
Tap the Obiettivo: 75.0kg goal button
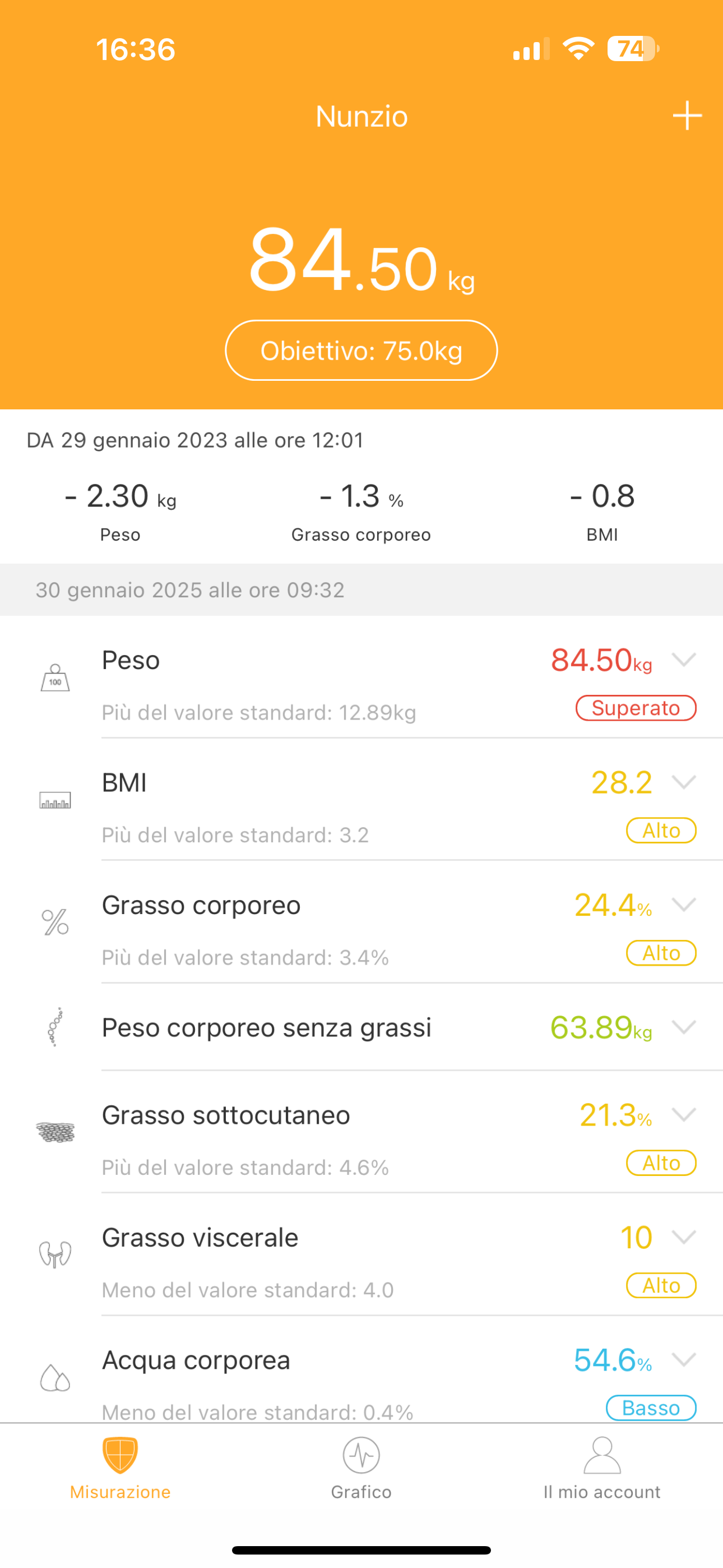[361, 351]
